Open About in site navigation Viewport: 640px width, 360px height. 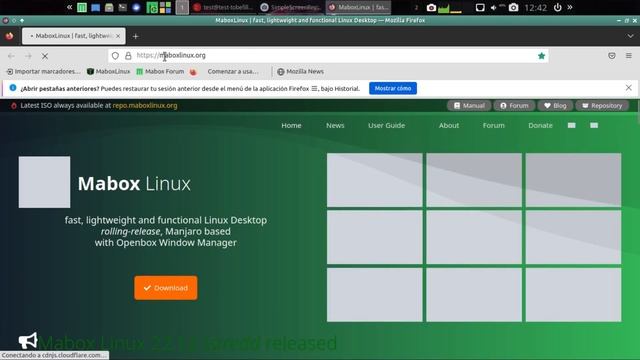point(449,125)
